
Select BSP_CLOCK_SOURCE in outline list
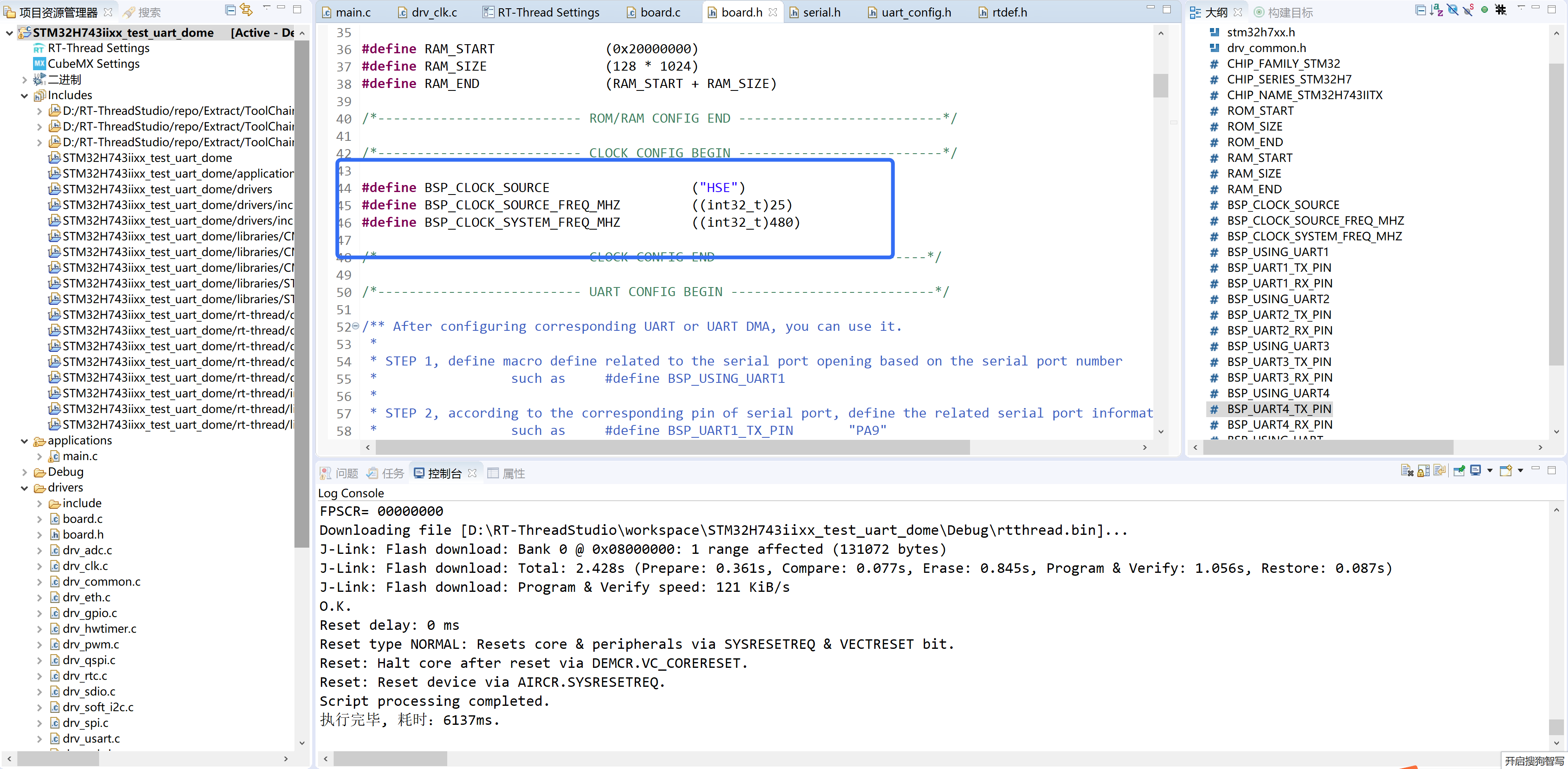tap(1283, 205)
